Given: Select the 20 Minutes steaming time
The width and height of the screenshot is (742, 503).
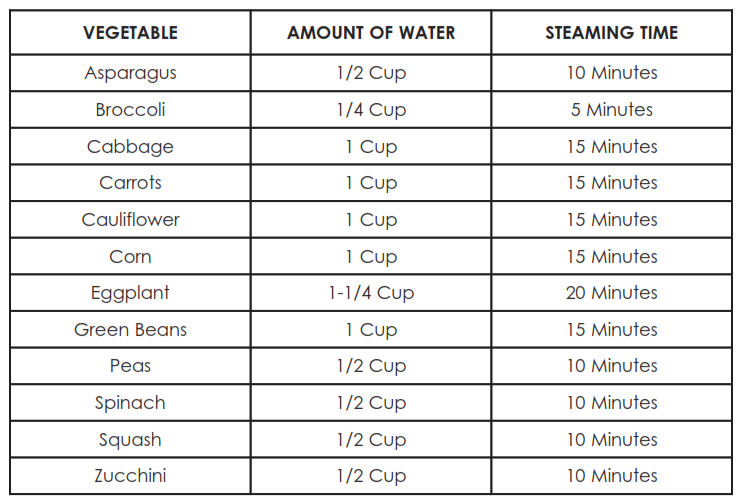Looking at the screenshot, I should (612, 292).
